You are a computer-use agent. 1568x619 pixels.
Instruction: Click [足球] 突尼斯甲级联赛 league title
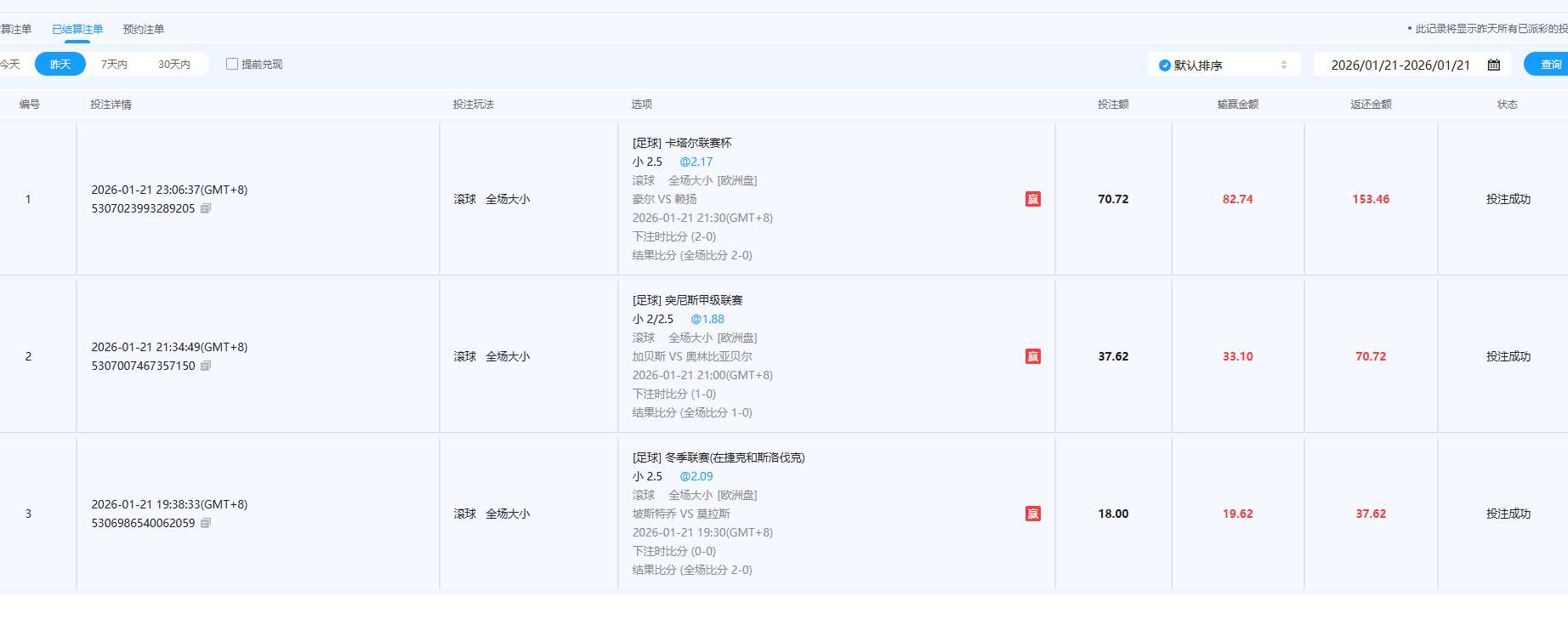pos(688,300)
